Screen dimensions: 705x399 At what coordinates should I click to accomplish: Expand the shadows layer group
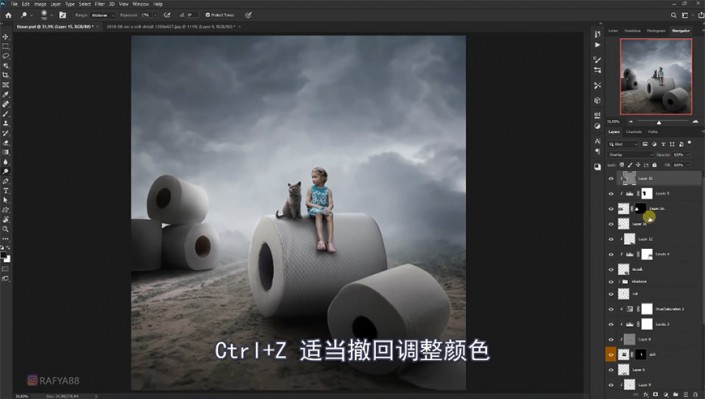click(x=619, y=282)
